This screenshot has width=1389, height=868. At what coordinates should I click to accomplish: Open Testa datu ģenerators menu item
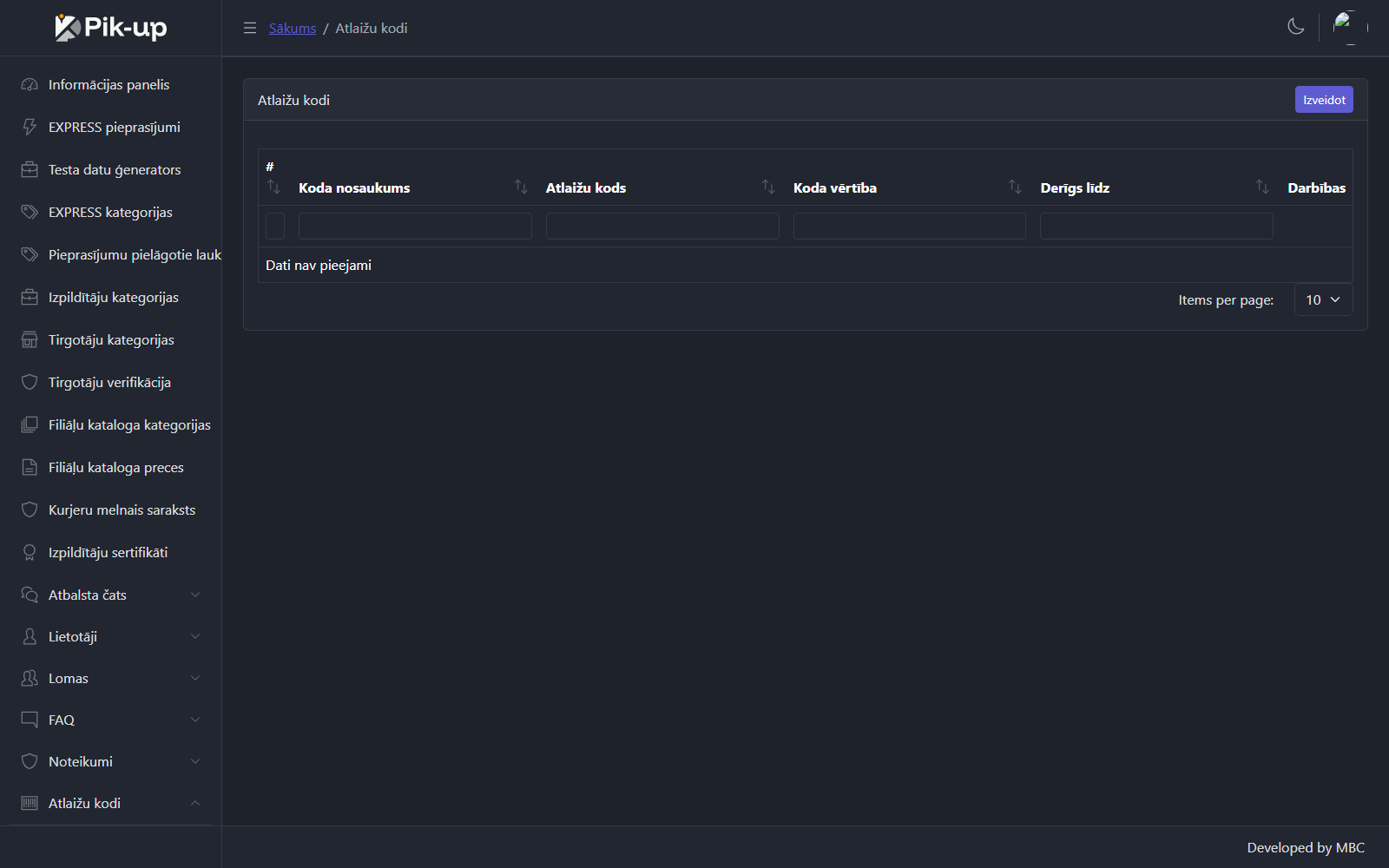(x=111, y=169)
